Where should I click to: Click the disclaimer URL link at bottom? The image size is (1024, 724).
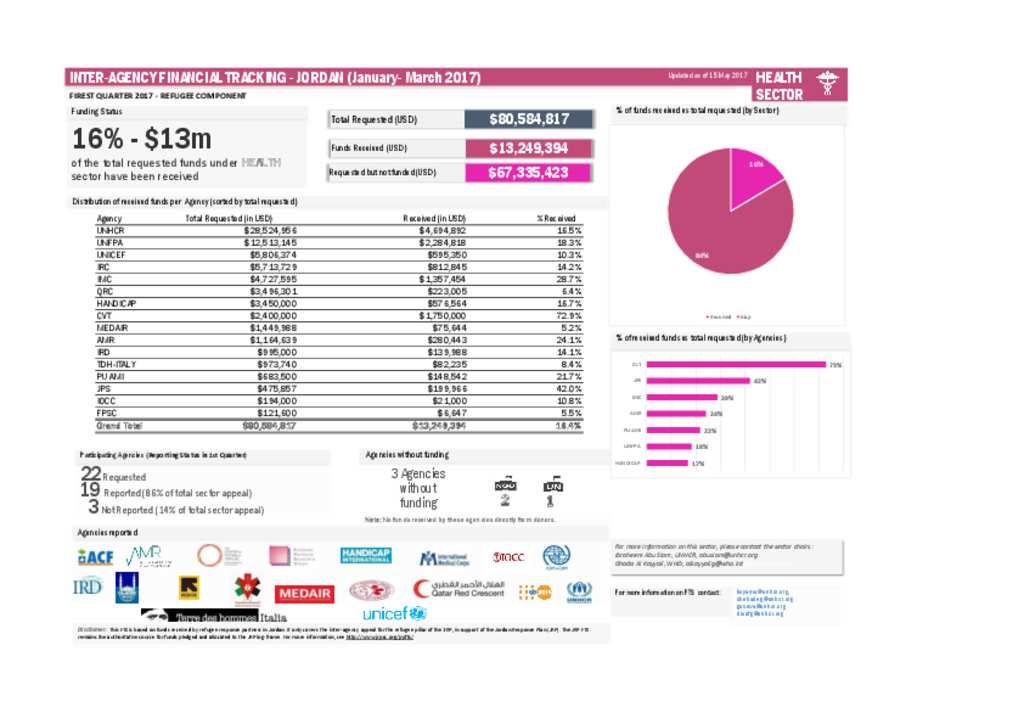tap(379, 637)
